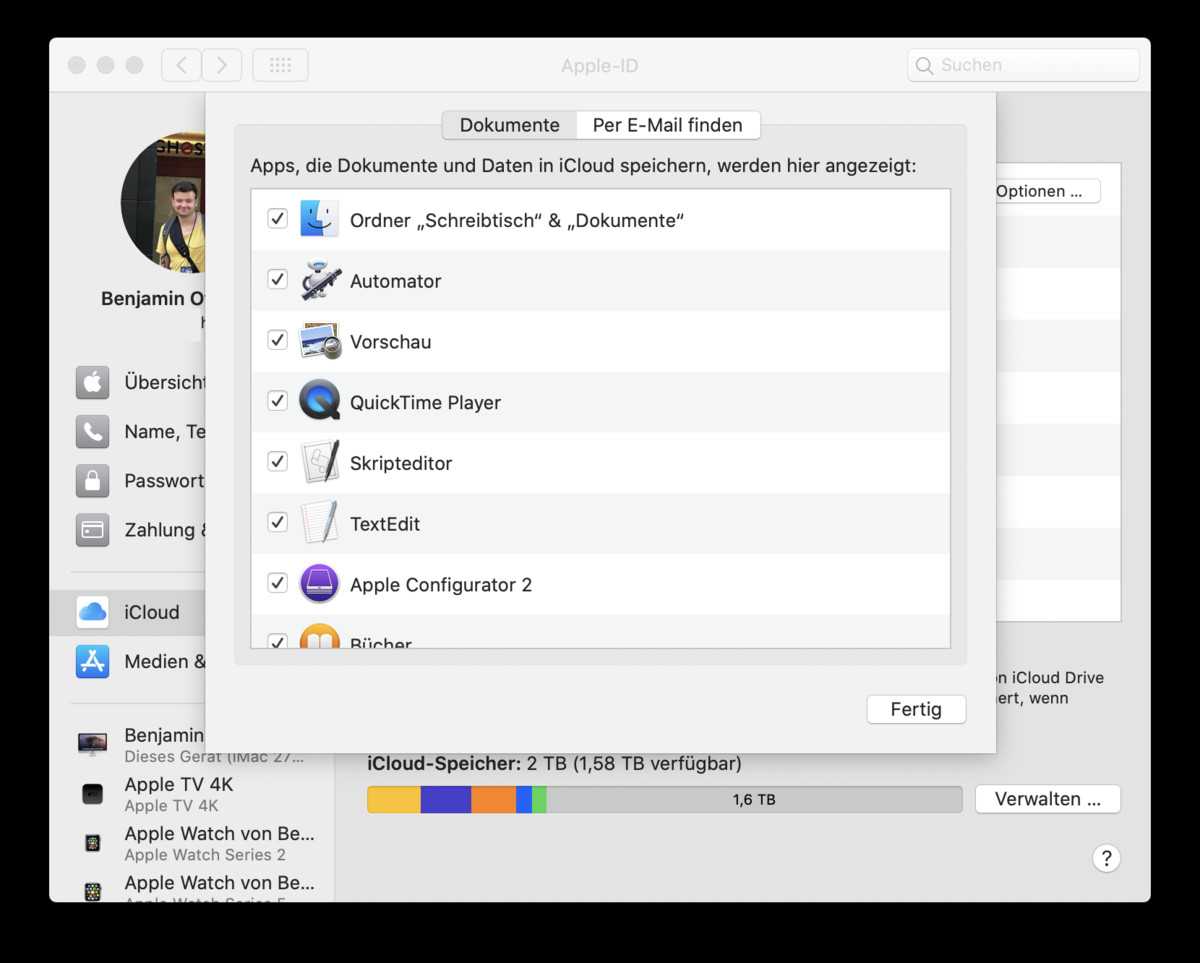Click the profile photo avatar
Image resolution: width=1200 pixels, height=963 pixels.
(163, 202)
